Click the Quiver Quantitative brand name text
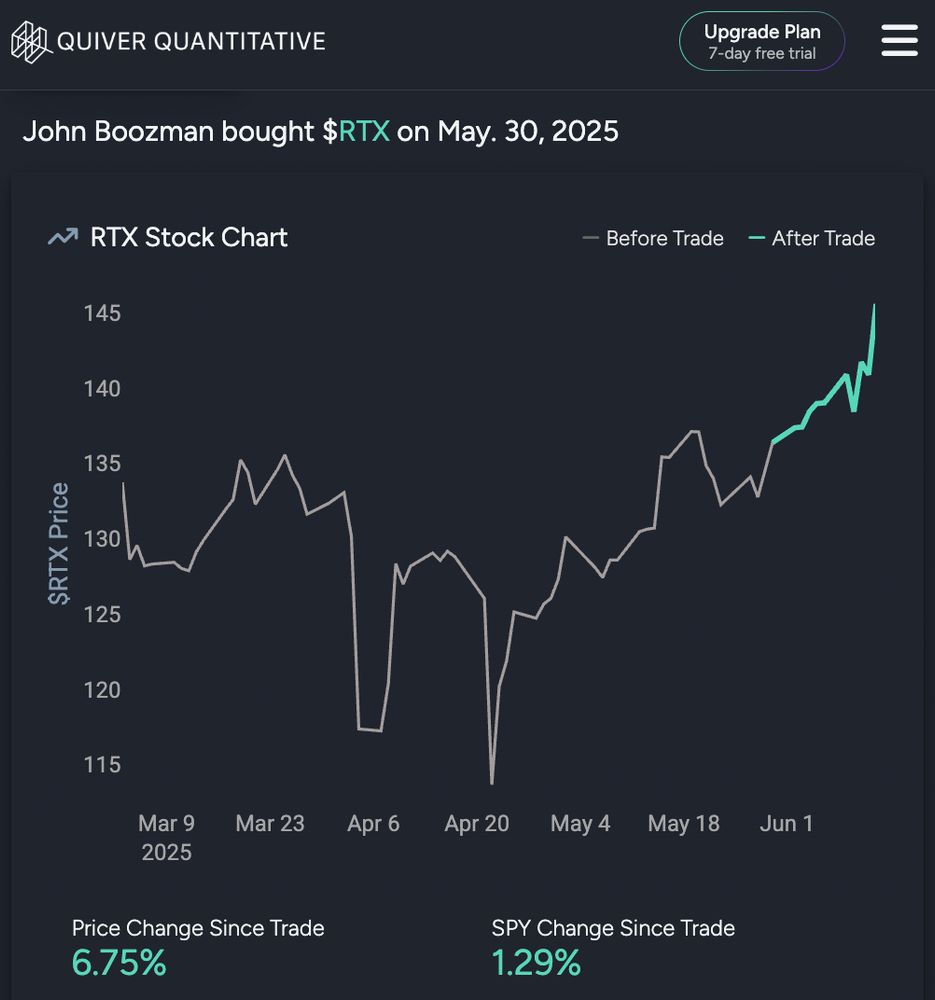The image size is (935, 1000). pos(191,41)
